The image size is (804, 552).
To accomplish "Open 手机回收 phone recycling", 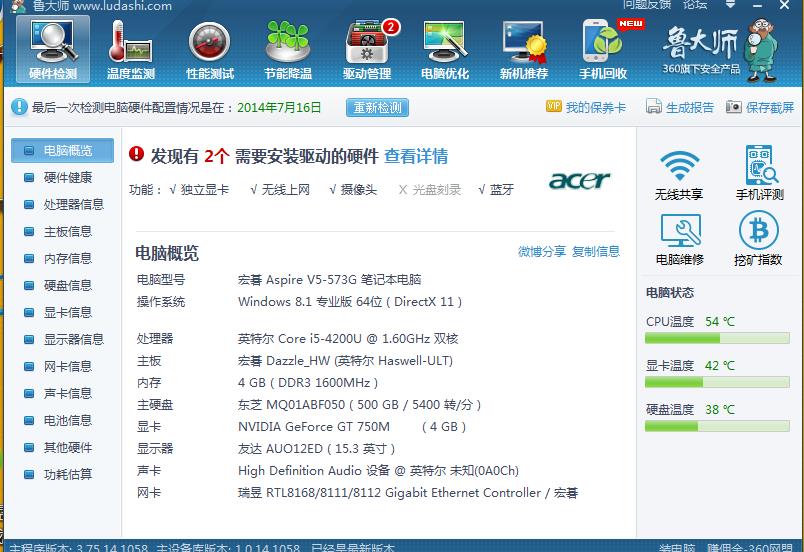I will pyautogui.click(x=604, y=49).
